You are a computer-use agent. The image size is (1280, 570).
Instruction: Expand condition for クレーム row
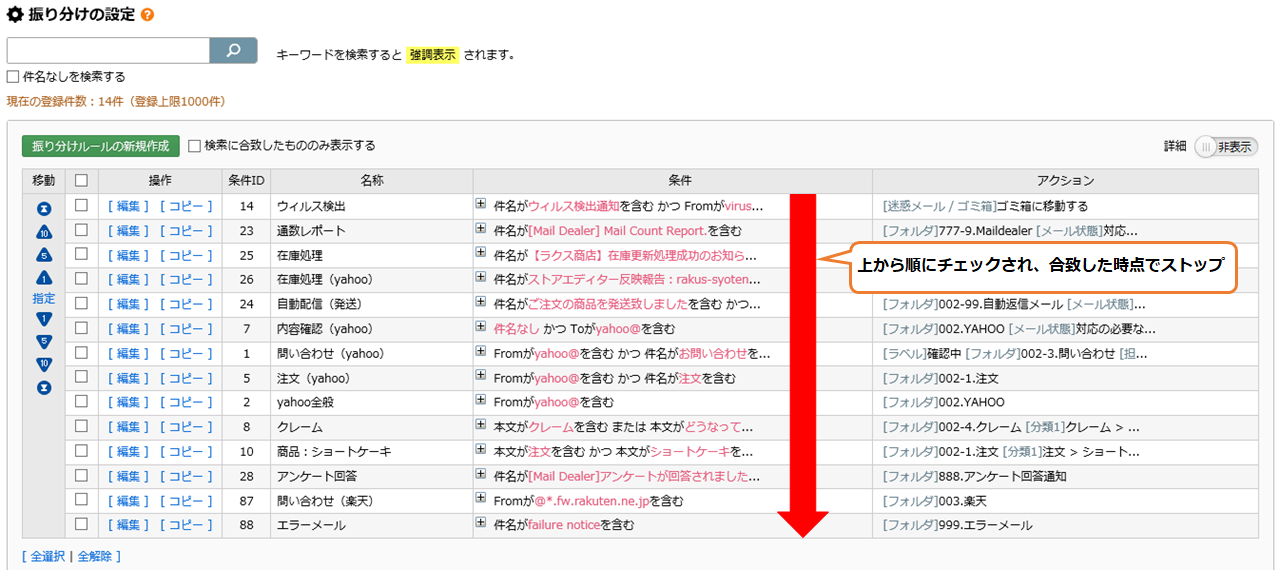point(481,425)
